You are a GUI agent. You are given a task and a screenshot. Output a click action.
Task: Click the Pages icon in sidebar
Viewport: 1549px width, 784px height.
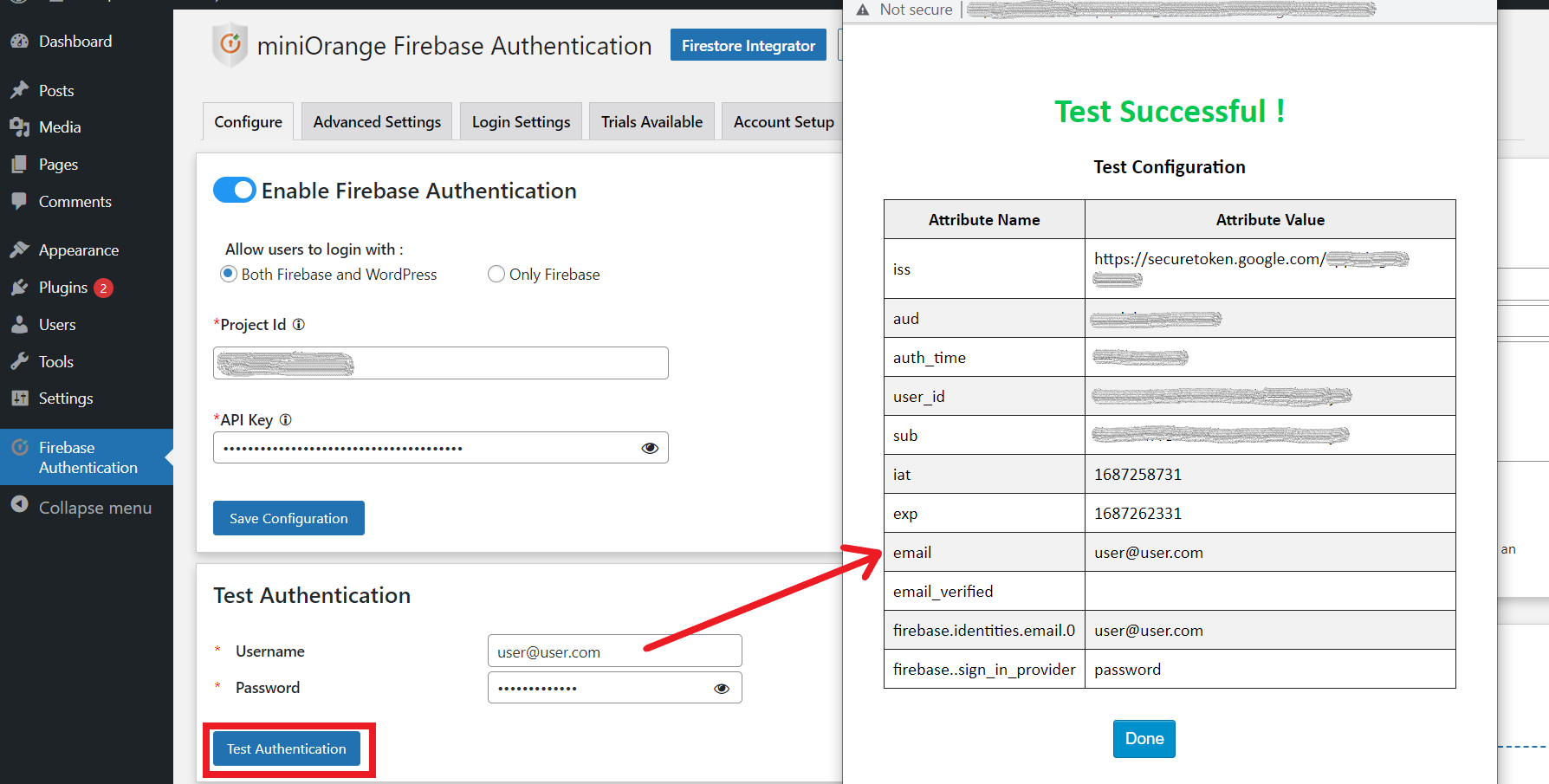(19, 164)
